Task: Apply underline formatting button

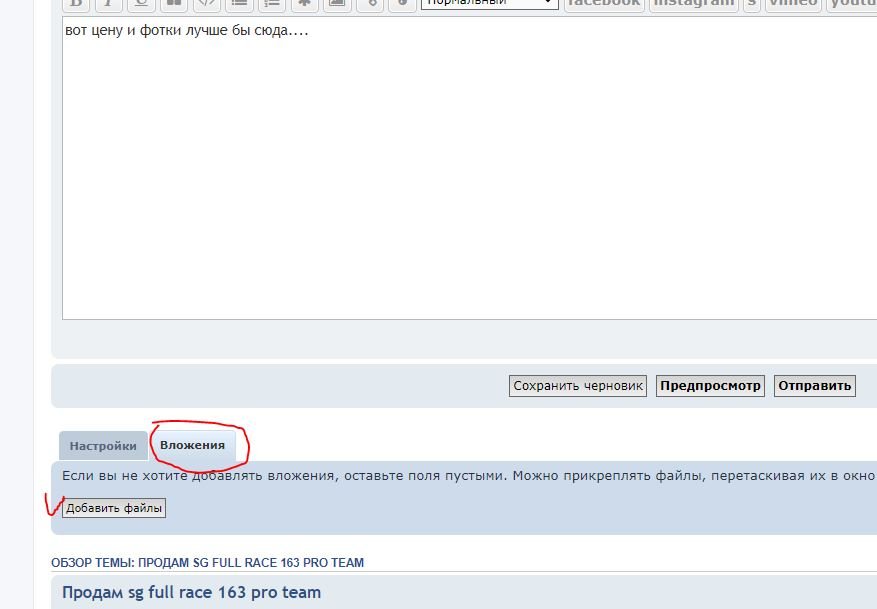Action: click(141, 4)
